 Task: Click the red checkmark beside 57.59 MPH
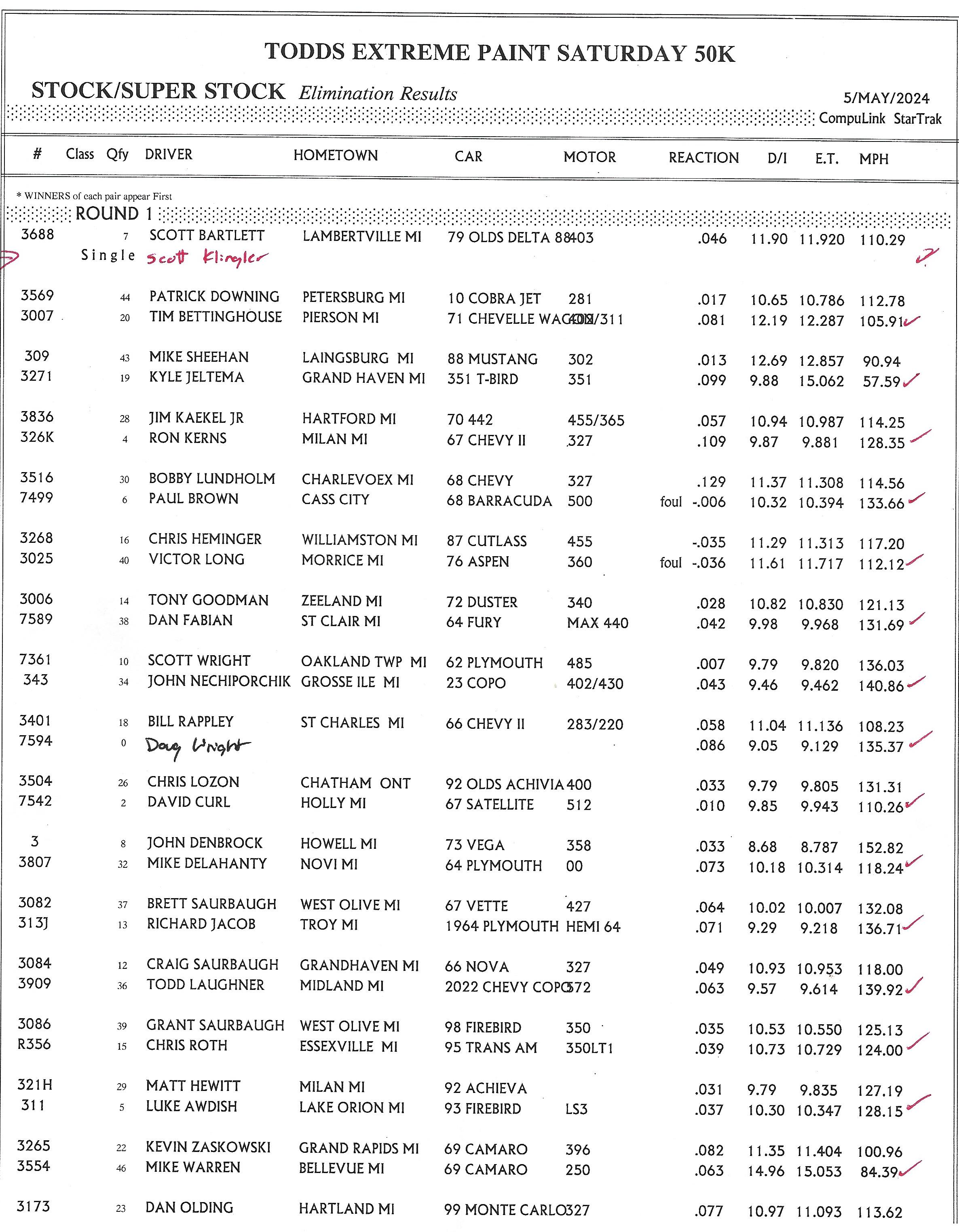tap(911, 381)
